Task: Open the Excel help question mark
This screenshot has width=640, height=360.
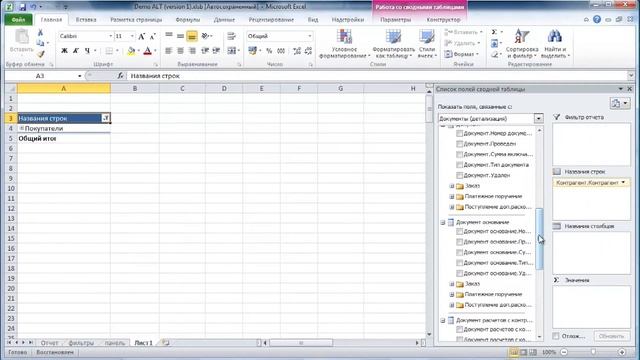Action: [x=597, y=20]
